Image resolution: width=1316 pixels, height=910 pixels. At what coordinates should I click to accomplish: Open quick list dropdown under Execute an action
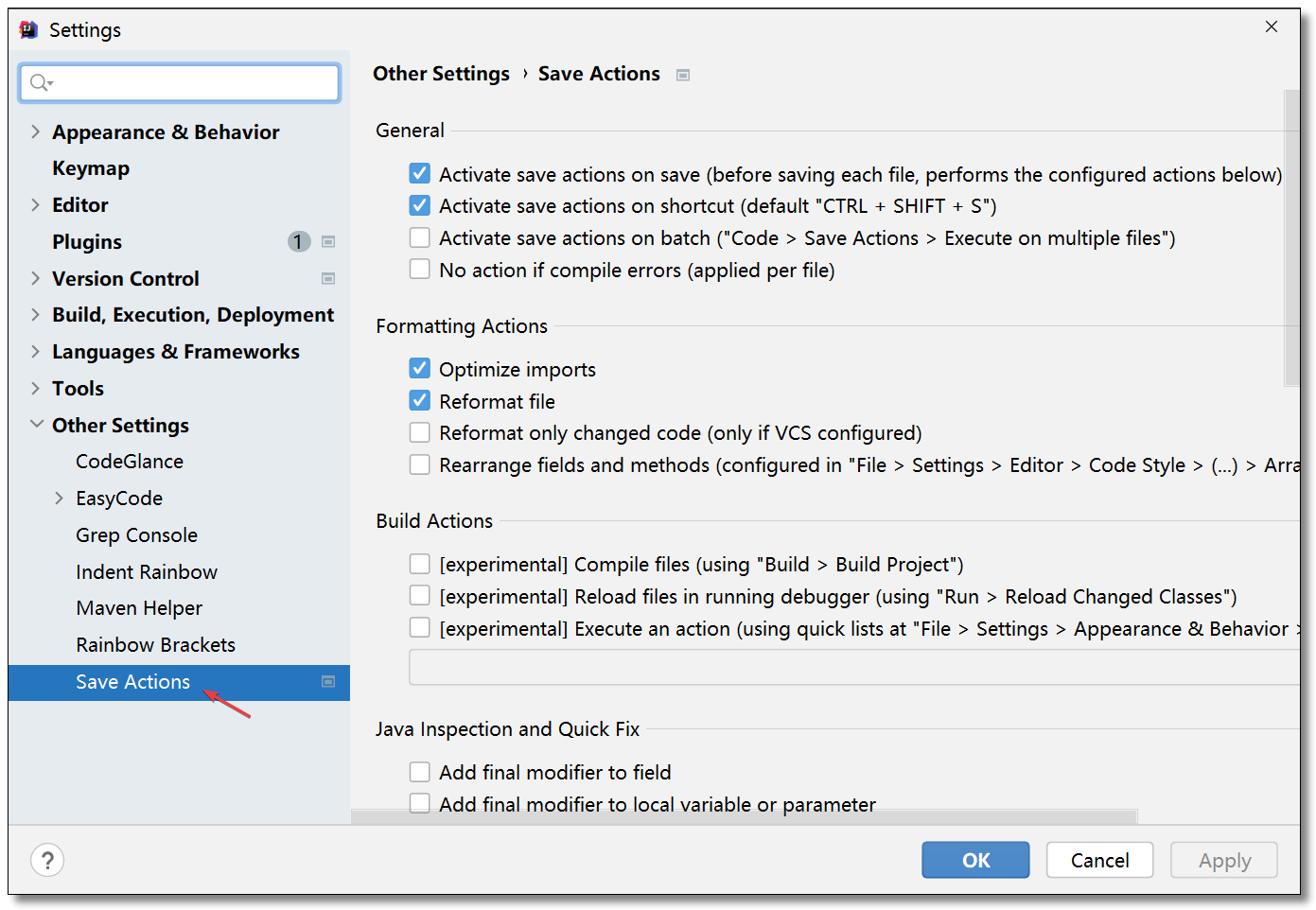[x=854, y=667]
